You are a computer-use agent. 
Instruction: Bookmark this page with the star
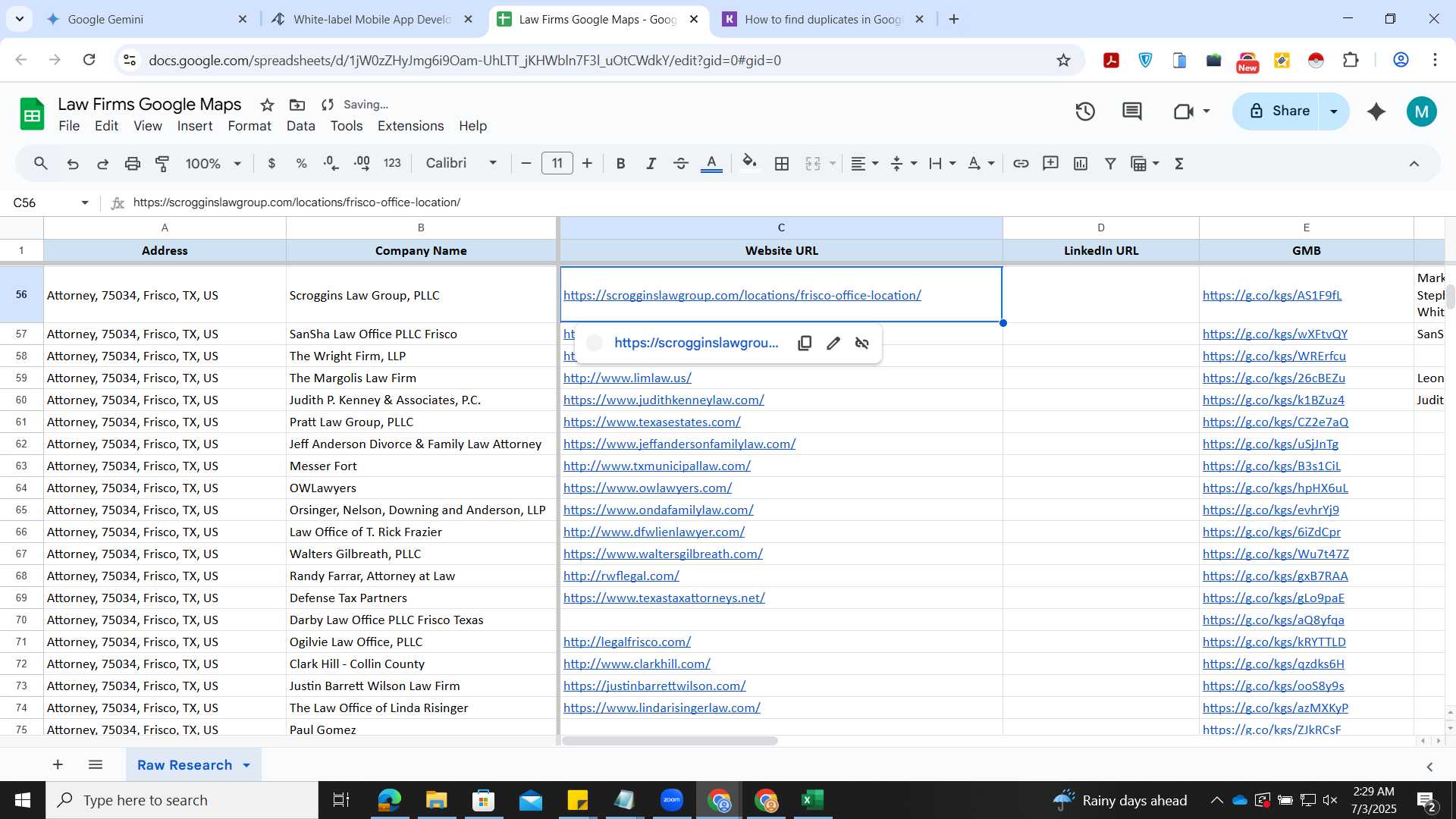tap(1063, 60)
